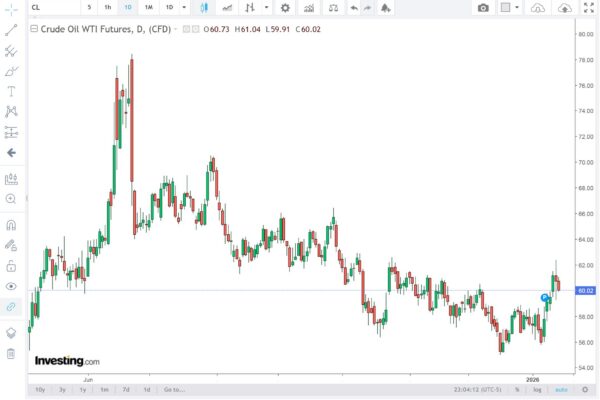600x400 pixels.
Task: Activate the zoom in magnifier tool
Action: [11, 199]
